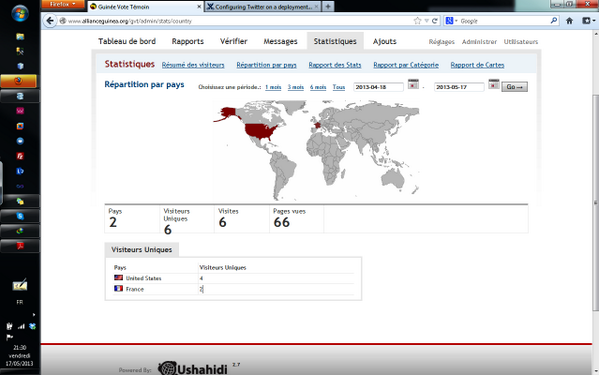Viewport: 599px width, 375px height.
Task: Select the 6 mois period
Action: coord(318,87)
